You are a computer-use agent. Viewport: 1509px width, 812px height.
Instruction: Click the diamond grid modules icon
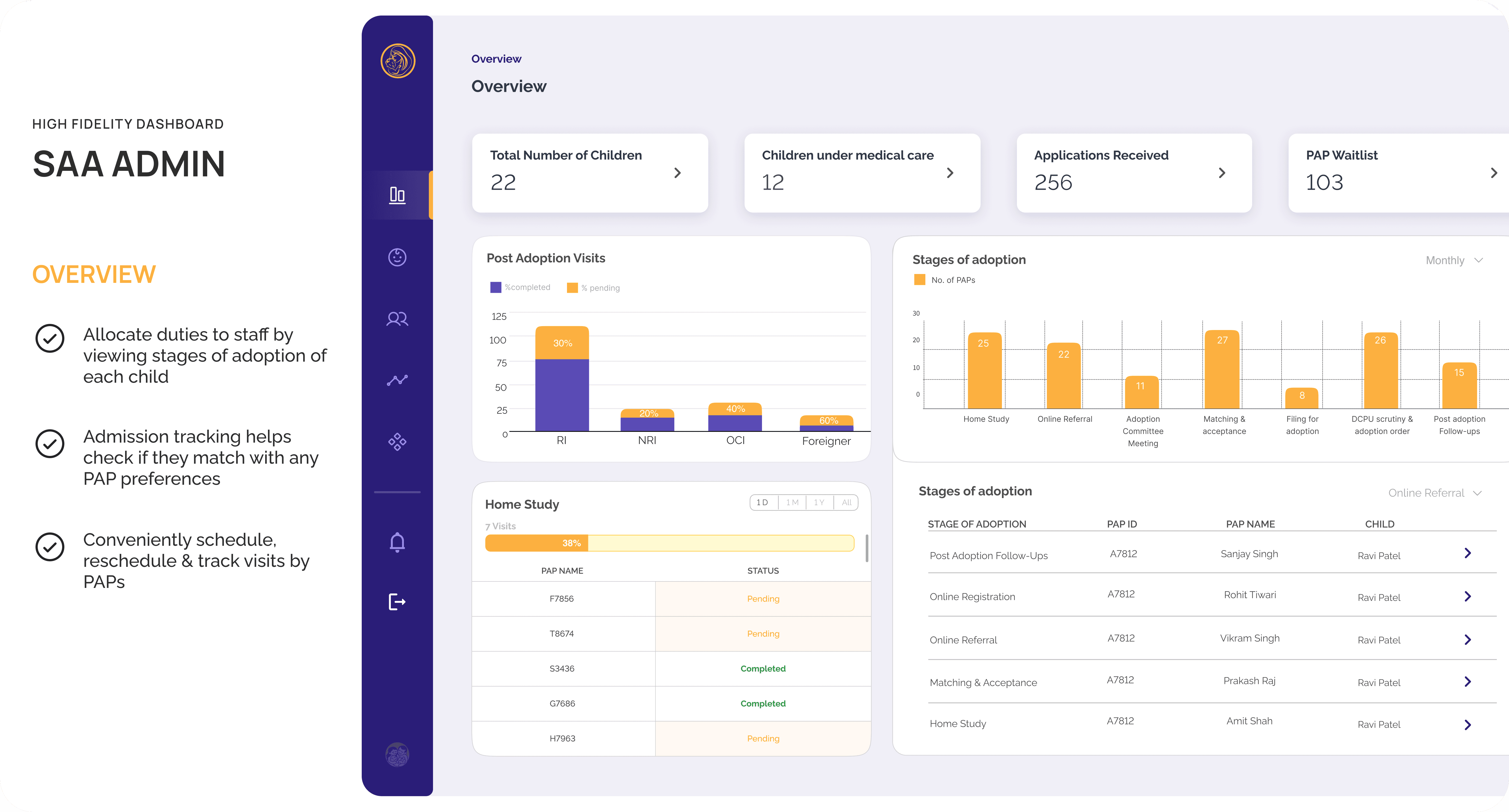(x=397, y=442)
